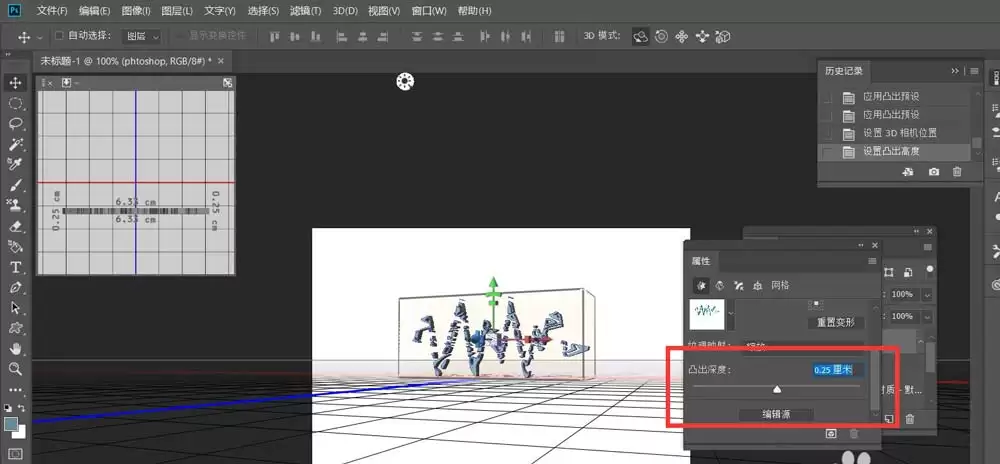Viewport: 1000px width, 464px height.
Task: Select the Hand tool
Action: pyautogui.click(x=15, y=348)
